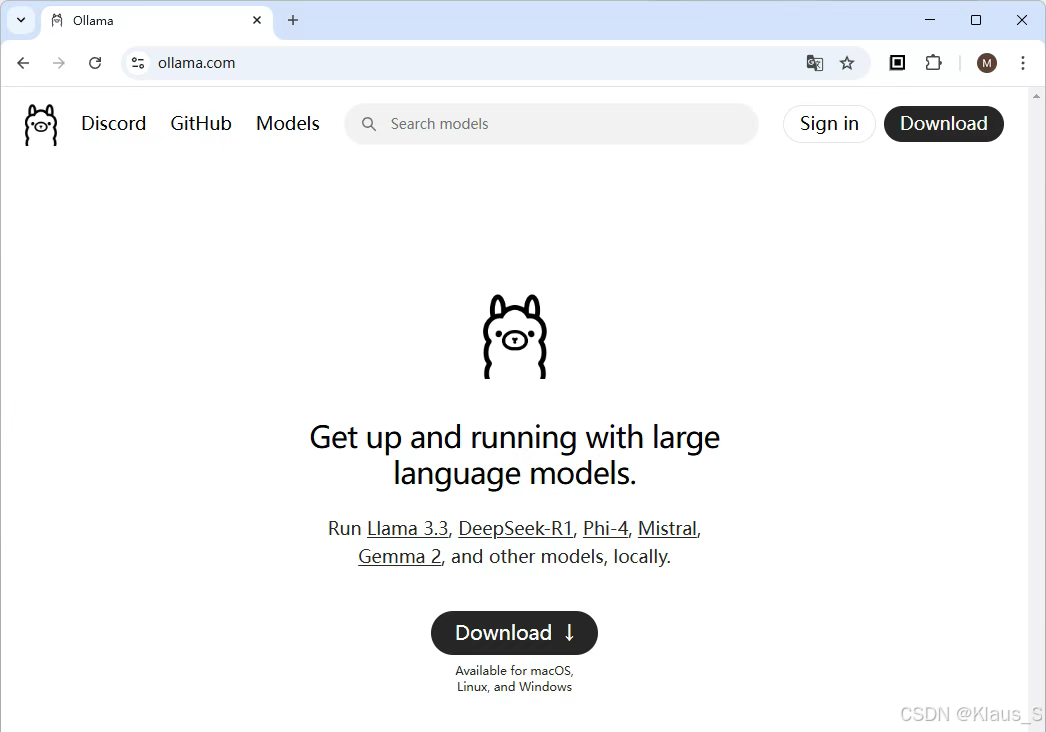Click the magnifier icon in search box
1046x732 pixels.
369,124
